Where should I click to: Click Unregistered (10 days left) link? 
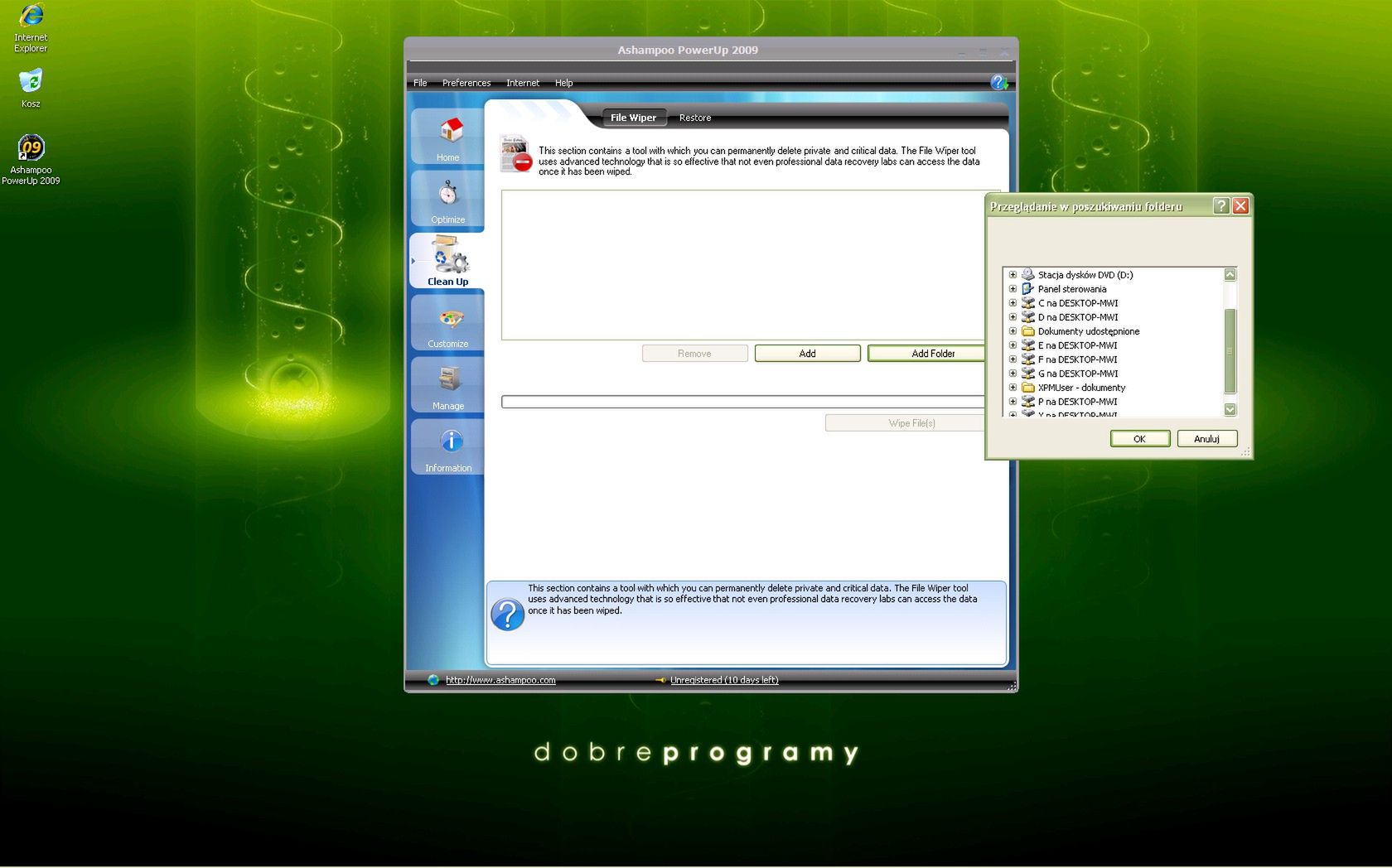click(724, 680)
